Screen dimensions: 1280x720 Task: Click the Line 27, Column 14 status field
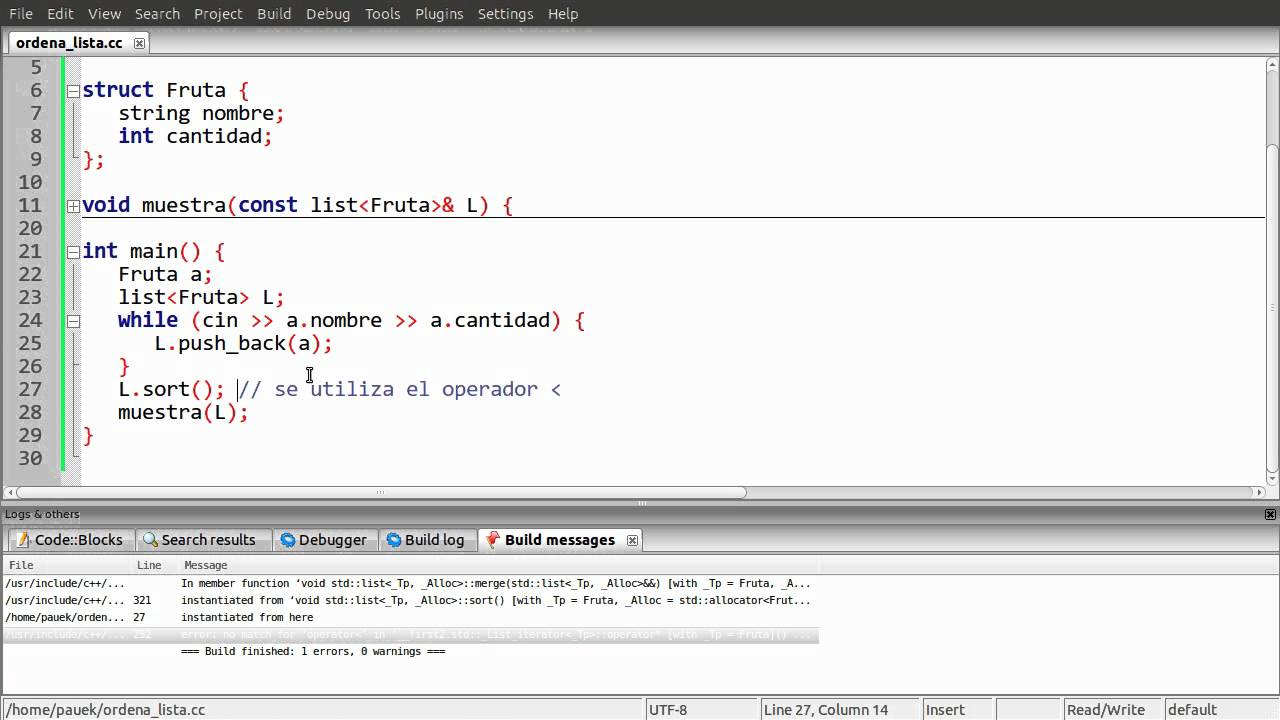click(x=839, y=710)
